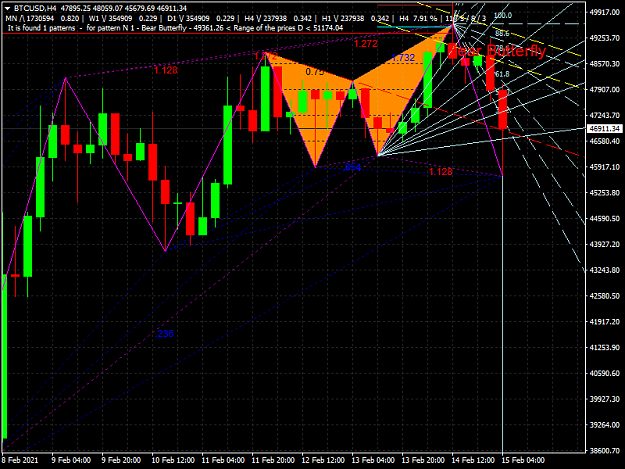This screenshot has height=469, width=625.
Task: Click the 'H4 7.91 %' readout in header
Action: pyautogui.click(x=418, y=18)
